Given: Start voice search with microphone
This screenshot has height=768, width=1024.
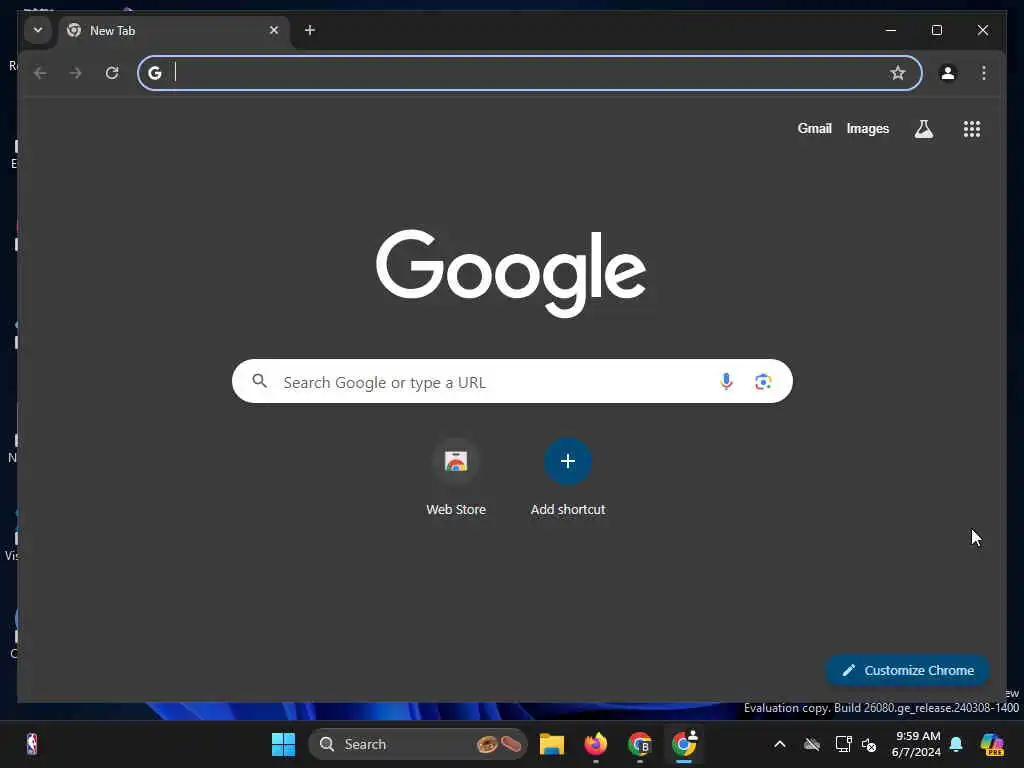Looking at the screenshot, I should tap(726, 381).
